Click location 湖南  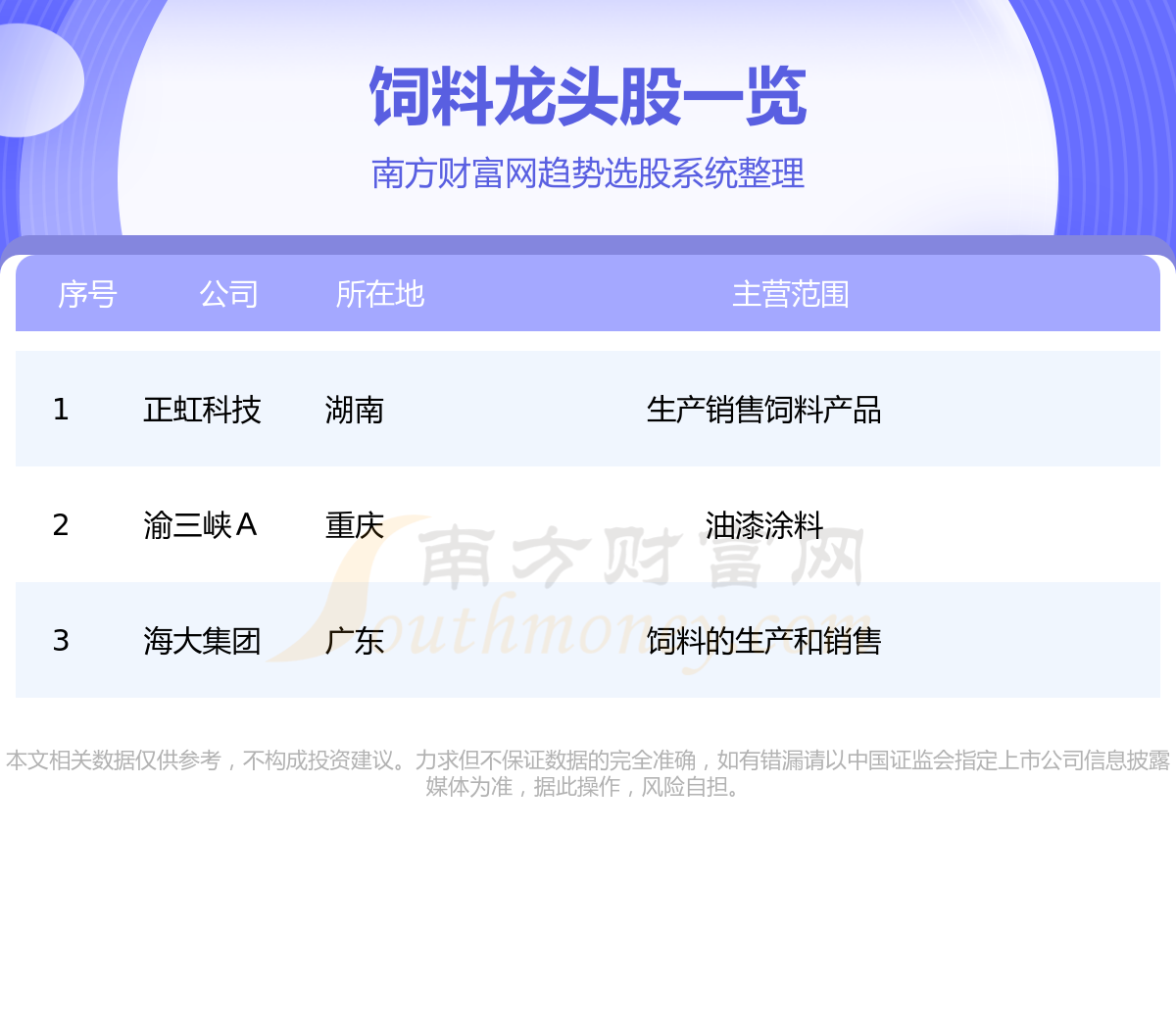355,410
